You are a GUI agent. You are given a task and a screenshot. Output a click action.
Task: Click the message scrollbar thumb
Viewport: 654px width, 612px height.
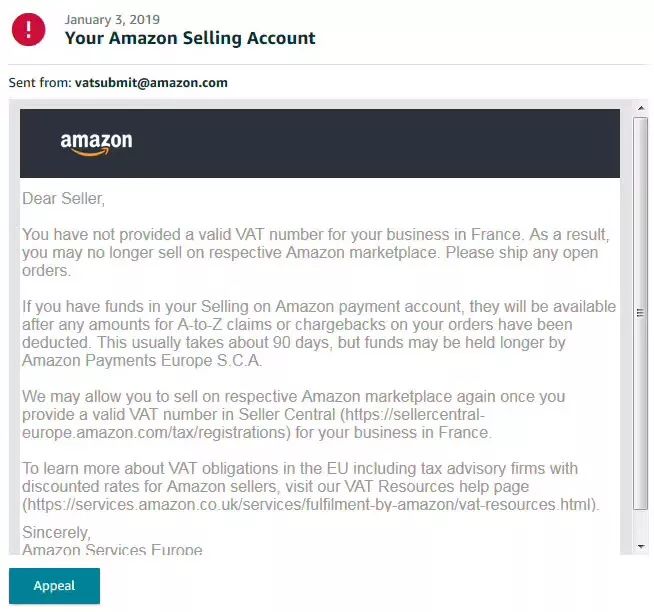click(641, 313)
